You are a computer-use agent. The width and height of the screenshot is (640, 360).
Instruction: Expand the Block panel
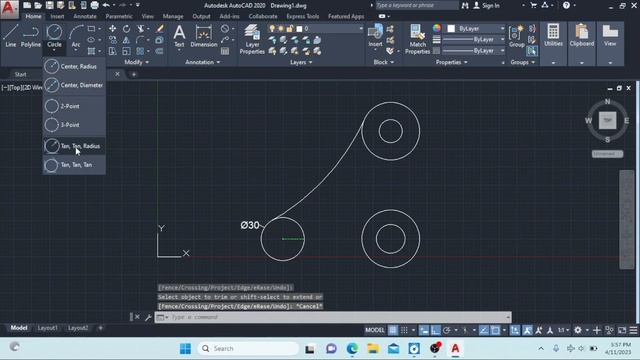pos(384,62)
